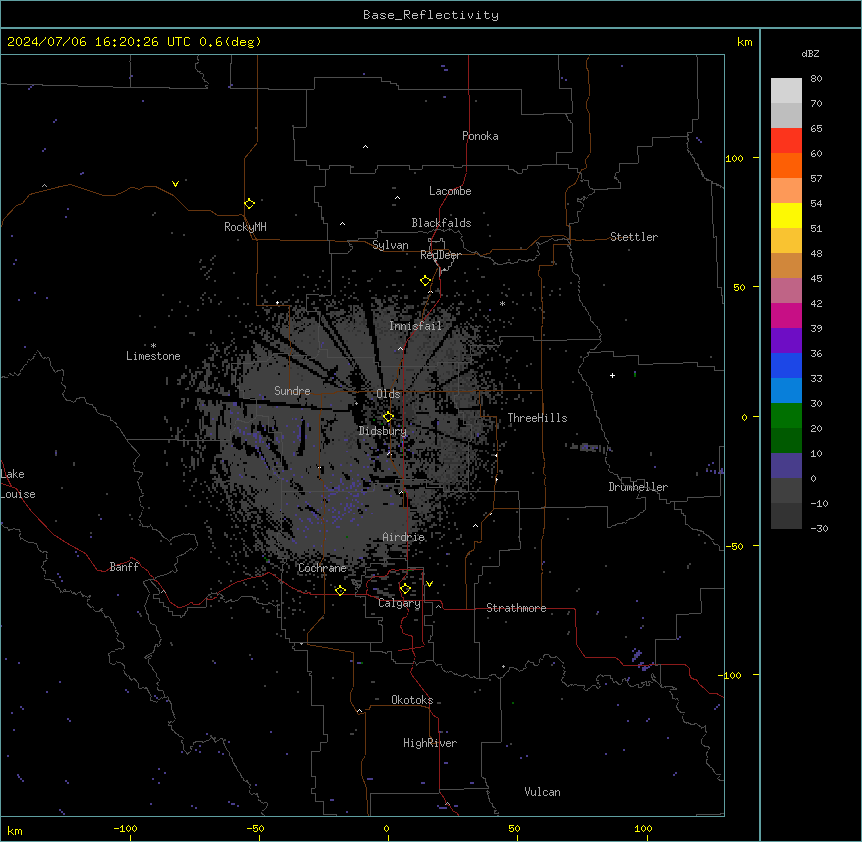The width and height of the screenshot is (862, 842).
Task: Click the Lacombe label
Action: [450, 191]
